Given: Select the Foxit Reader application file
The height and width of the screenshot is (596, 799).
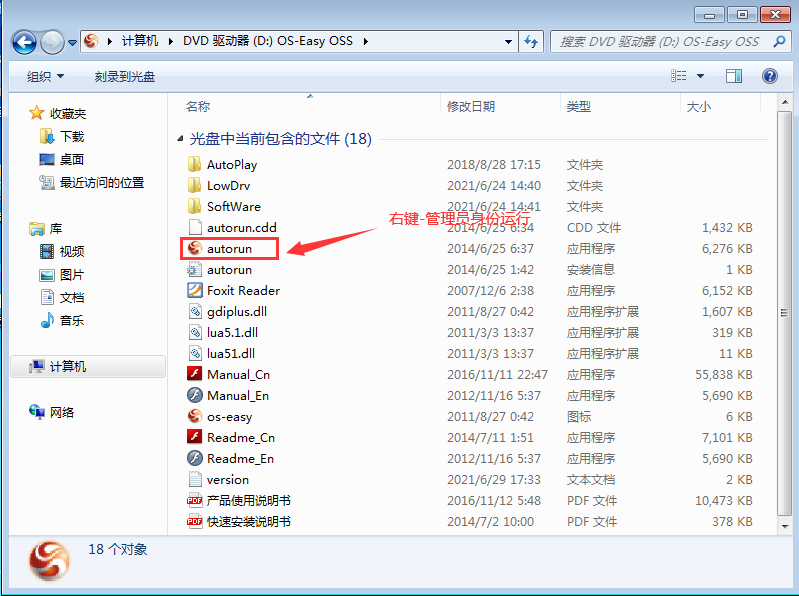Looking at the screenshot, I should (x=243, y=290).
